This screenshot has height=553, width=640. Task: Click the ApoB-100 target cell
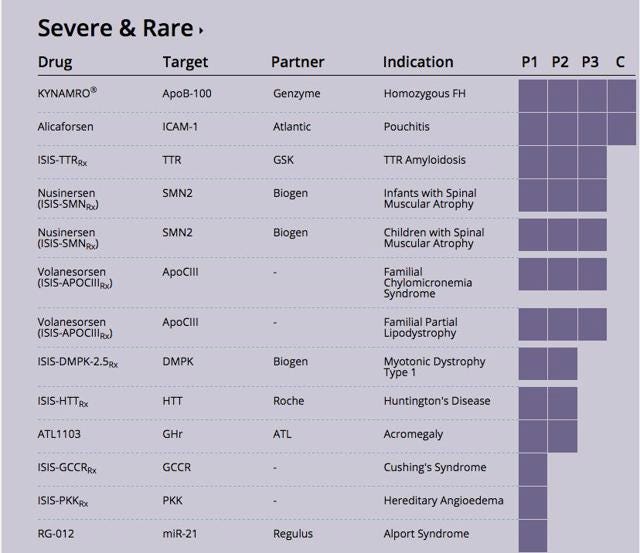187,93
